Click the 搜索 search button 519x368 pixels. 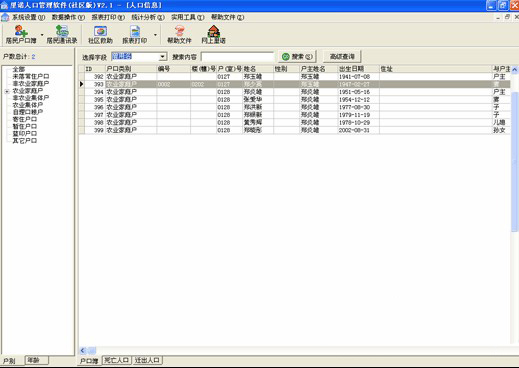tap(297, 57)
